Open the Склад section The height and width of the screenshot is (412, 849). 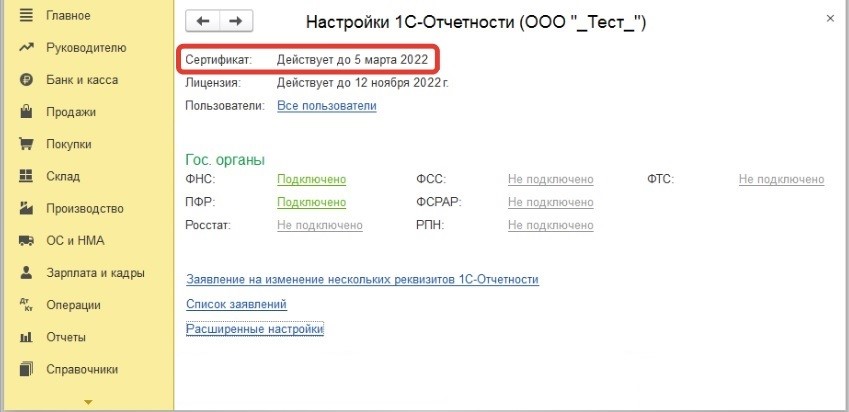(63, 176)
